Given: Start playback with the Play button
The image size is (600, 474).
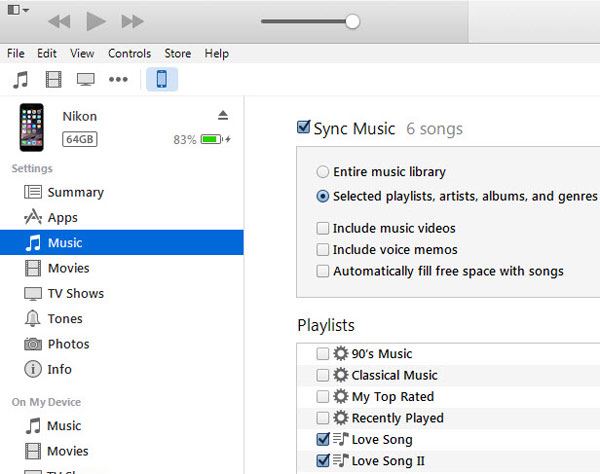Looking at the screenshot, I should (x=96, y=21).
